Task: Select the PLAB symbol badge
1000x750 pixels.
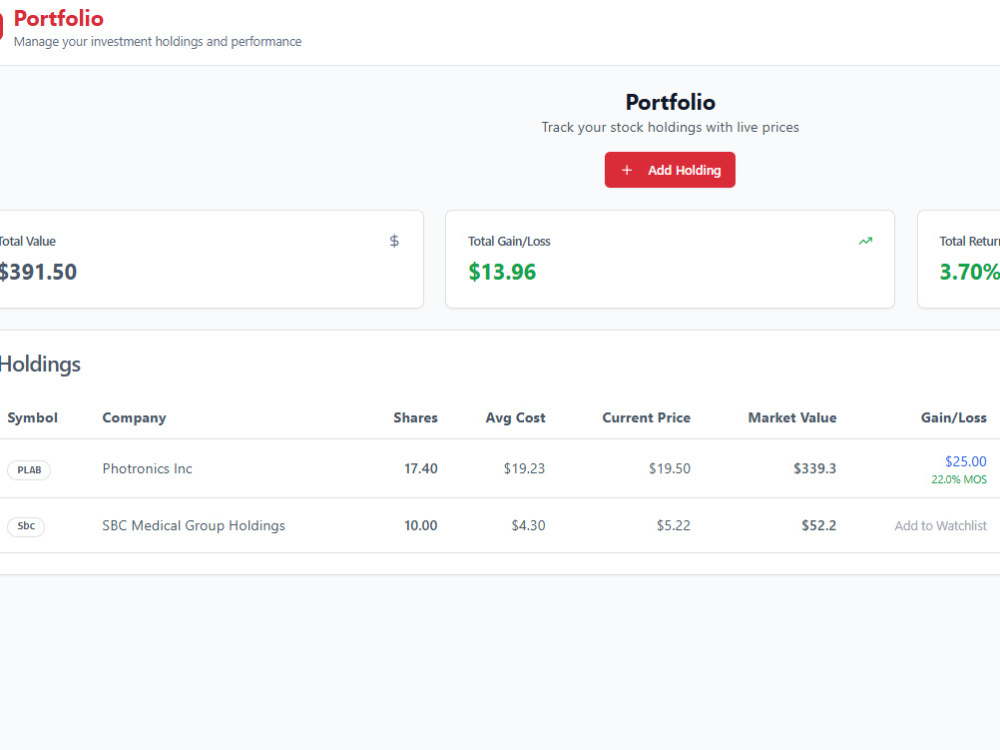Action: (29, 470)
